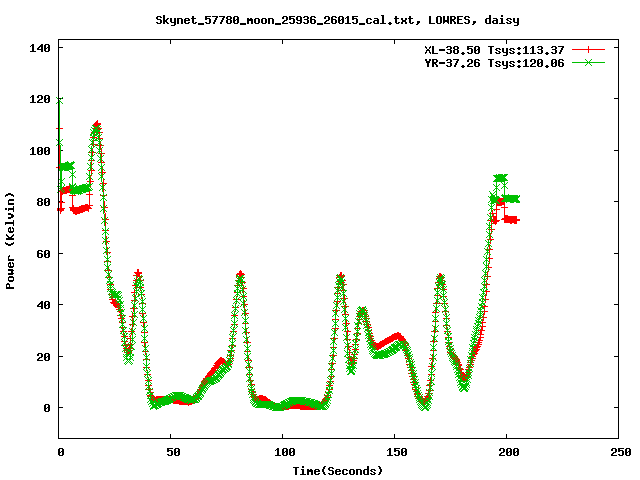640x480 pixels.
Task: Click the x-axis tick label 200
Action: point(509,452)
